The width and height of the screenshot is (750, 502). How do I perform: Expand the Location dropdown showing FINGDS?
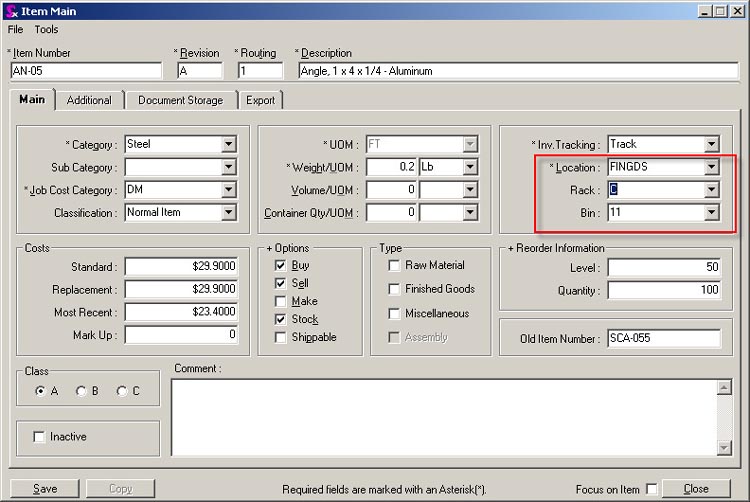click(x=711, y=167)
